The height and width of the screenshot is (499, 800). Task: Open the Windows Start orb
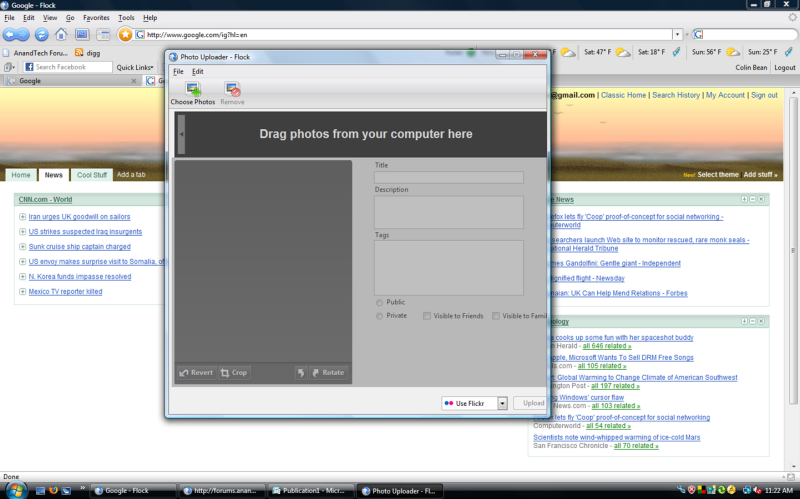coord(16,490)
